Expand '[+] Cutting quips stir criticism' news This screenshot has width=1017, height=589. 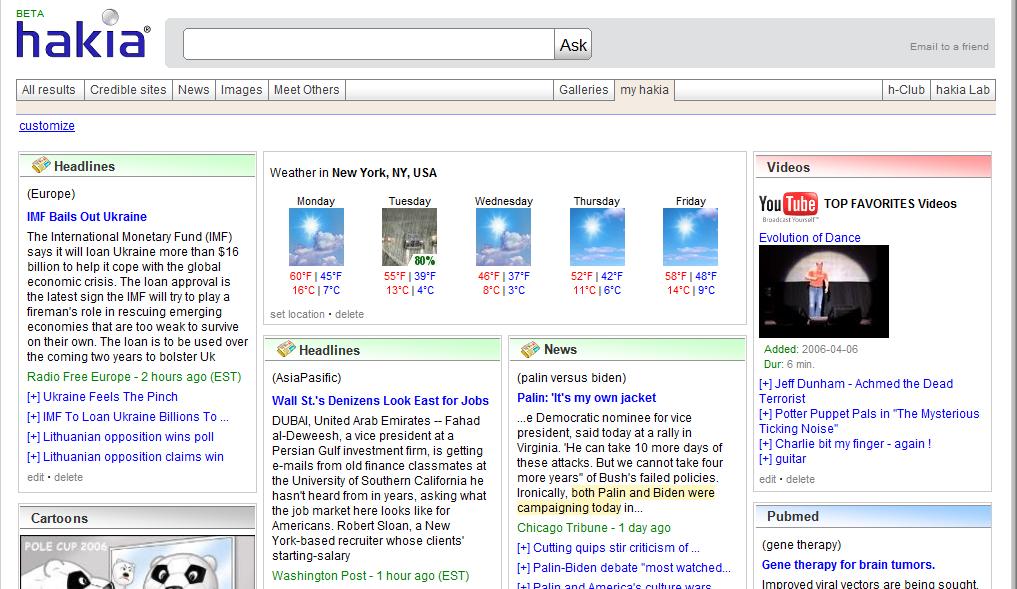(608, 548)
